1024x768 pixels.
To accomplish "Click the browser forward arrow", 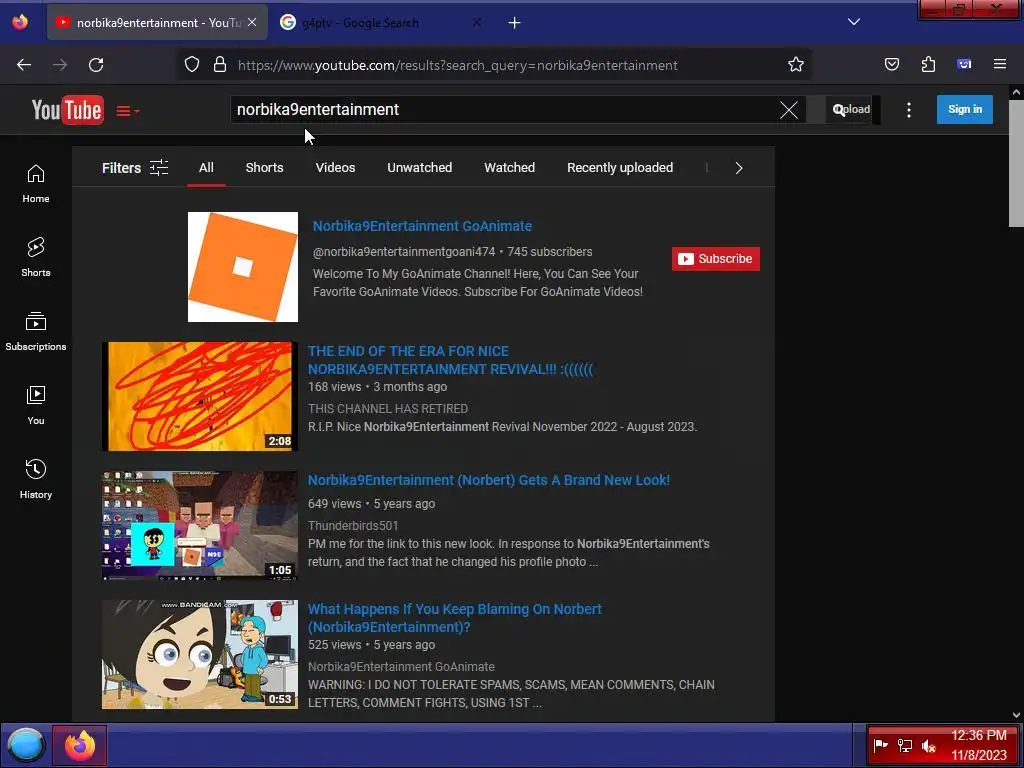I will tap(60, 65).
